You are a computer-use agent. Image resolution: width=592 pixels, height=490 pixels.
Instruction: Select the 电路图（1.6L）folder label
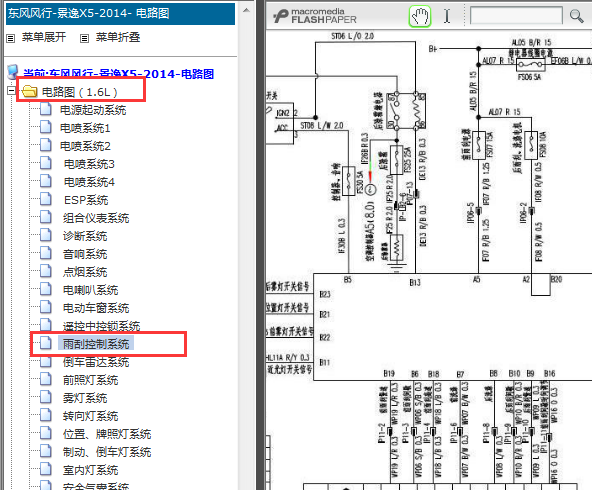coord(79,92)
